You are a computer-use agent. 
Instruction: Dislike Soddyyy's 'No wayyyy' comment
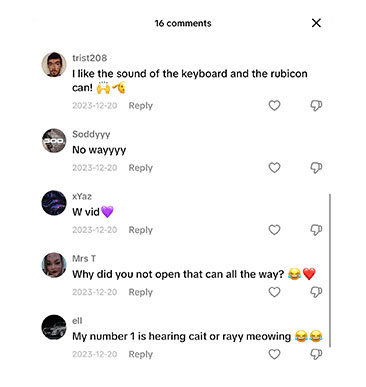(x=316, y=168)
